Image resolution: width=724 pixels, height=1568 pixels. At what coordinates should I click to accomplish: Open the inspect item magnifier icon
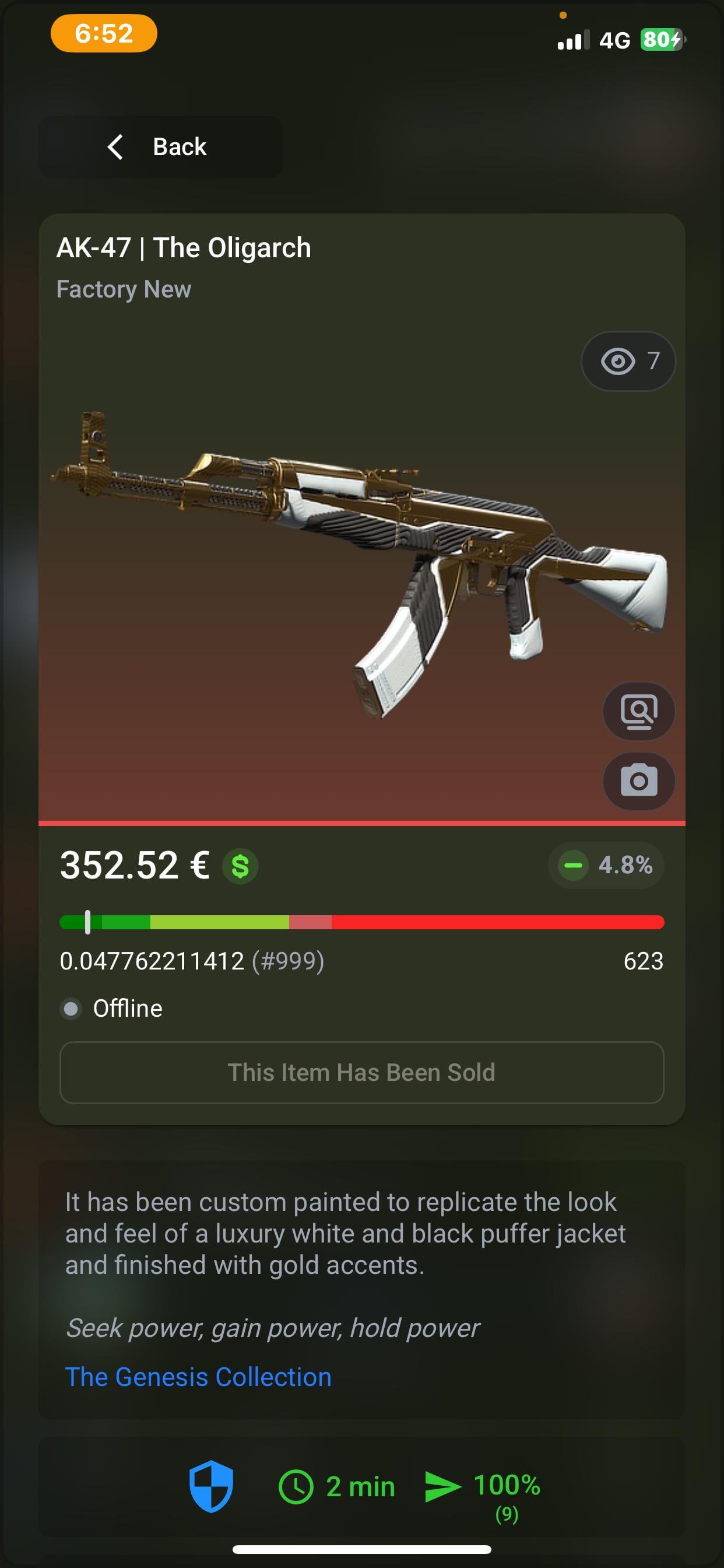(639, 711)
